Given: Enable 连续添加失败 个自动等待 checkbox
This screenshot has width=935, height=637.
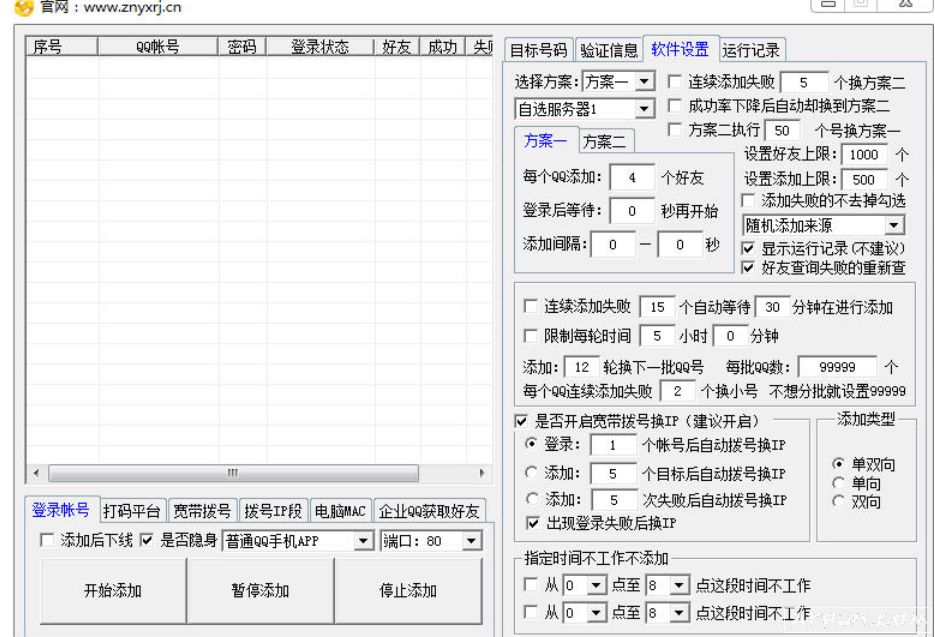Looking at the screenshot, I should [x=530, y=307].
